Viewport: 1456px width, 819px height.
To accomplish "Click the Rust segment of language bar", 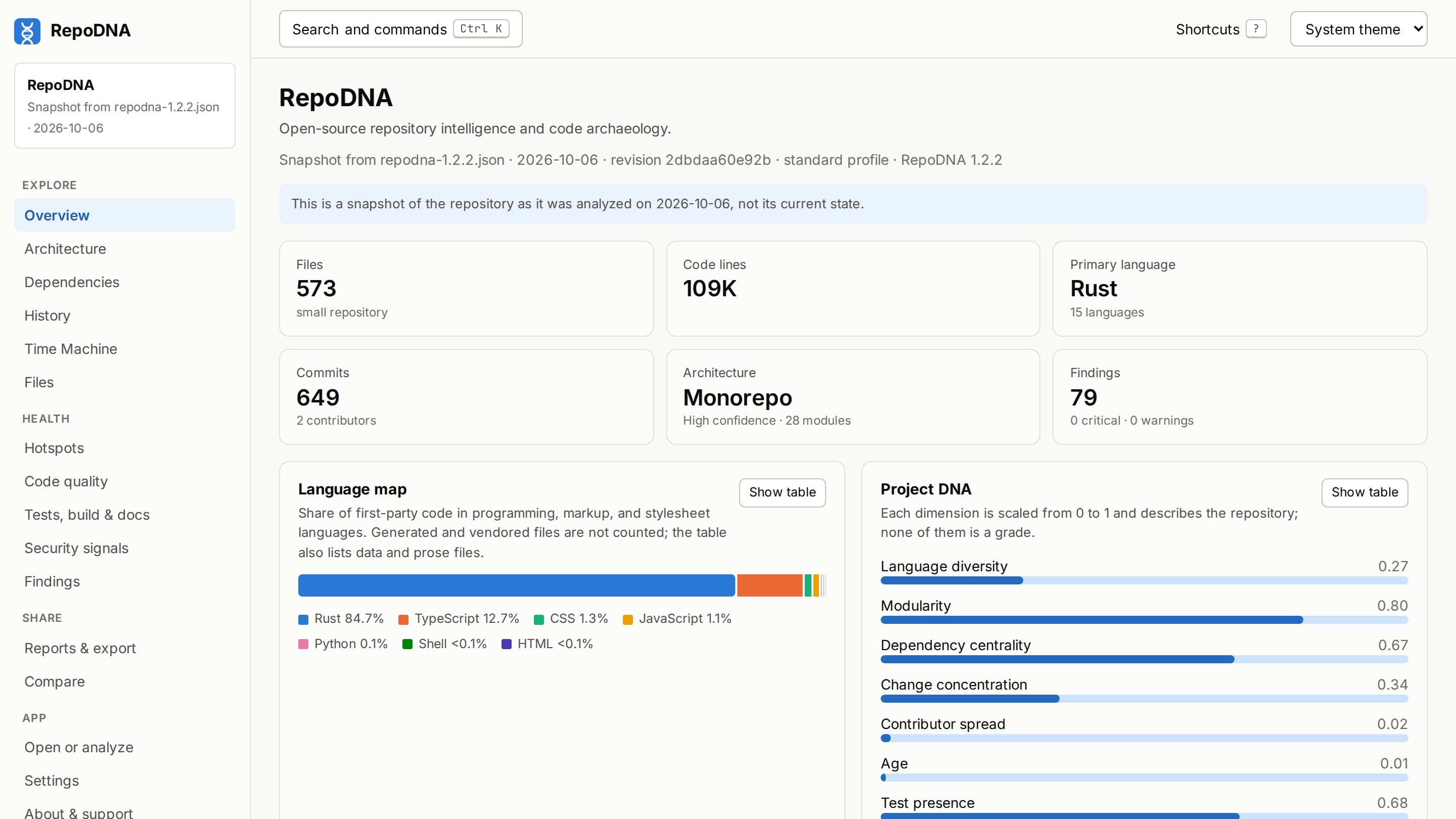I will (517, 585).
